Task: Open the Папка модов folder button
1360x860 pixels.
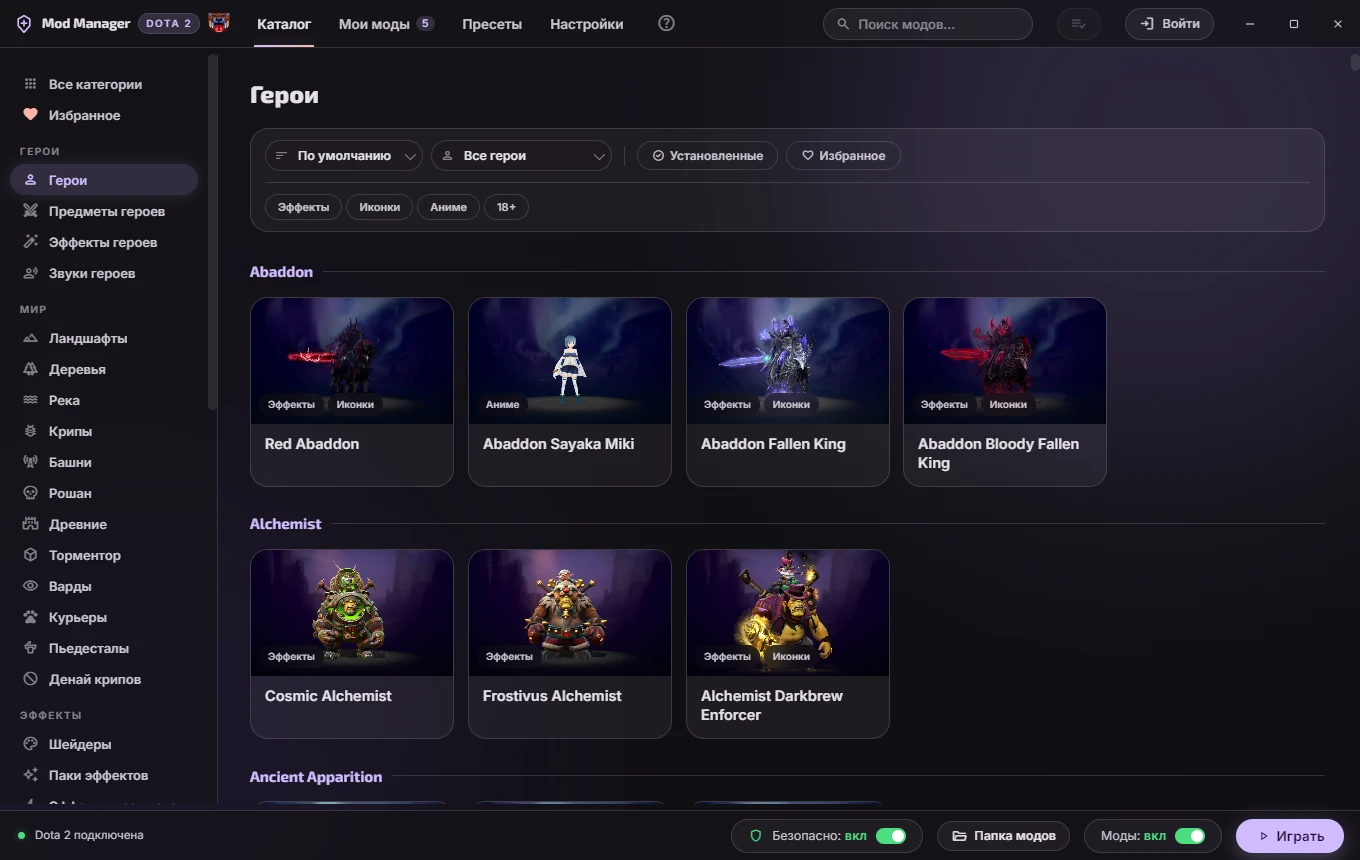Action: [1003, 836]
